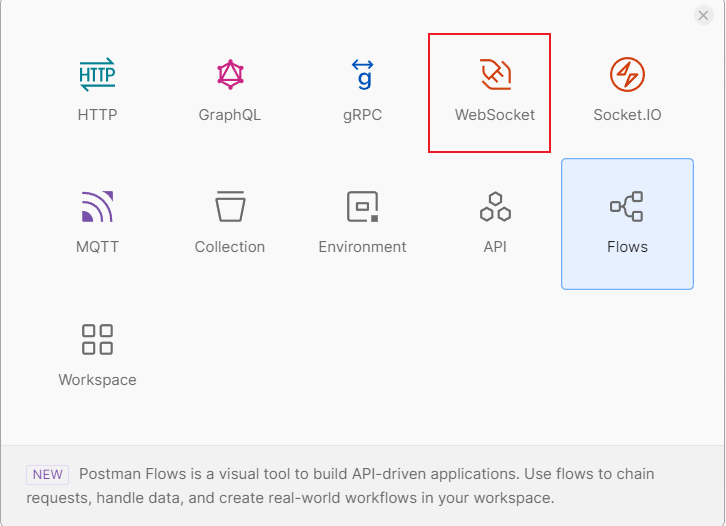
Task: Open the highlighted Flows tile
Action: [x=627, y=224]
